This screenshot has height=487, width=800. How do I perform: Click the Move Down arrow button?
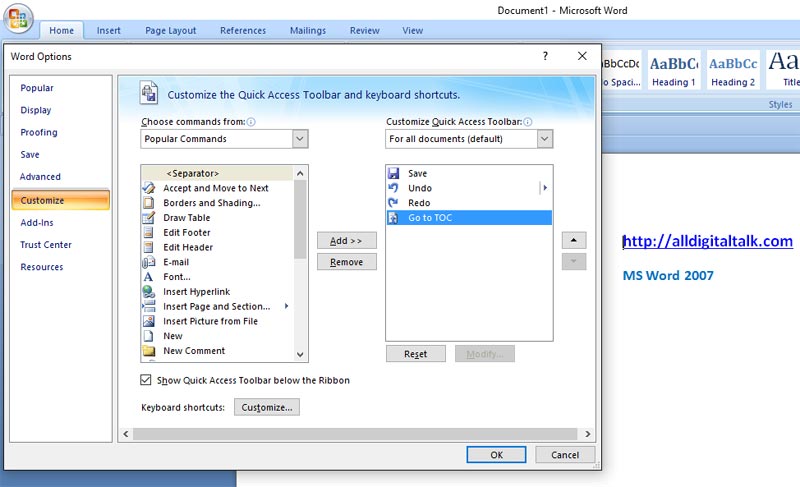[574, 262]
